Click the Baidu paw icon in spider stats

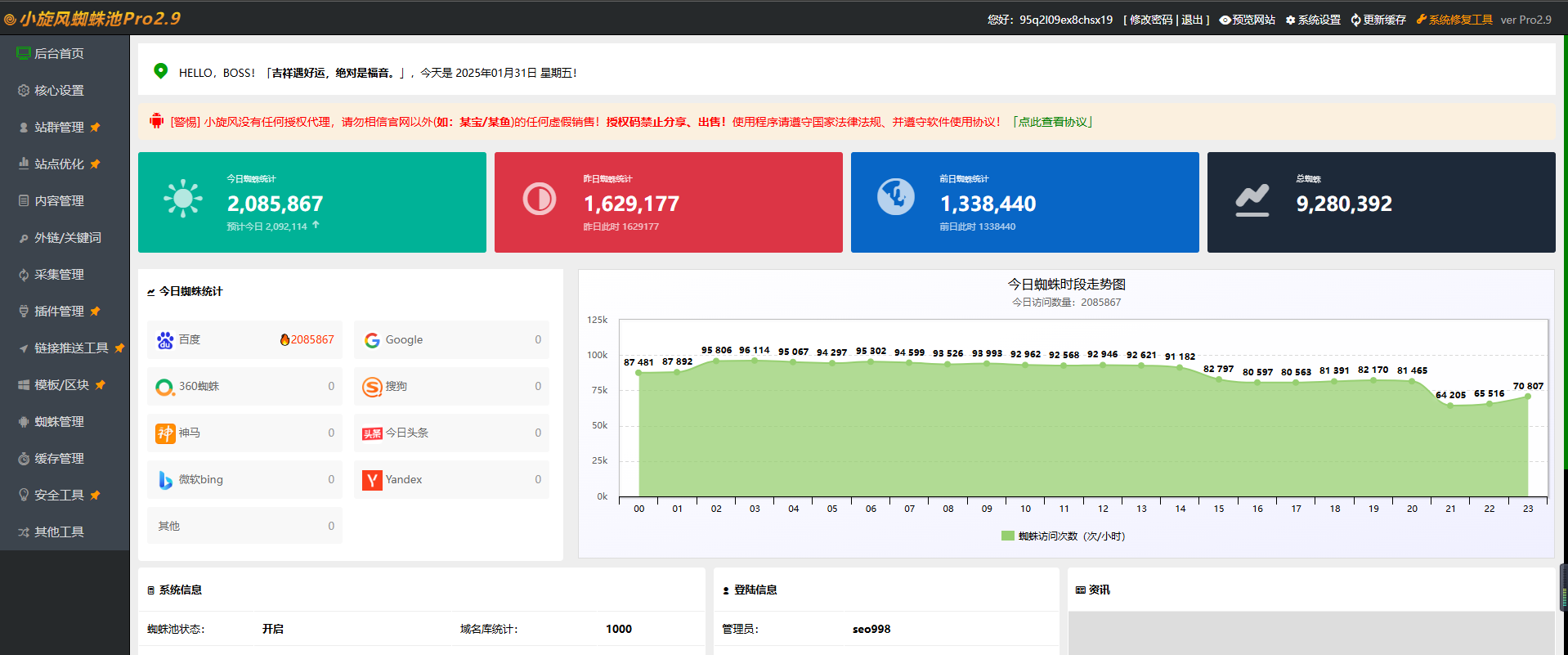tap(165, 340)
